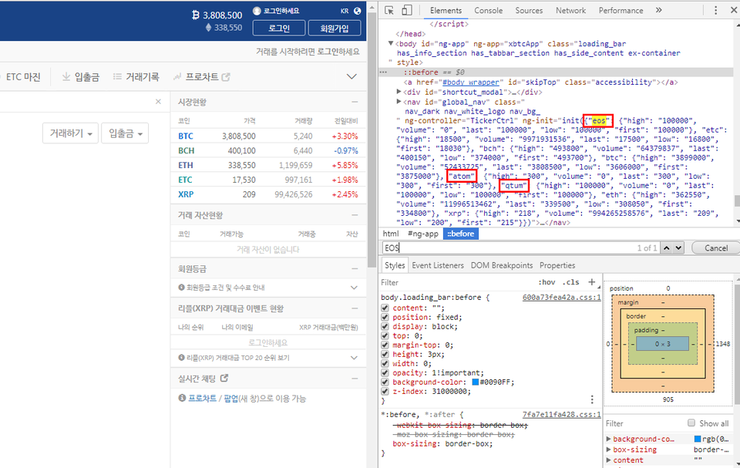
Task: Expand the background-color computed property
Action: (609, 439)
